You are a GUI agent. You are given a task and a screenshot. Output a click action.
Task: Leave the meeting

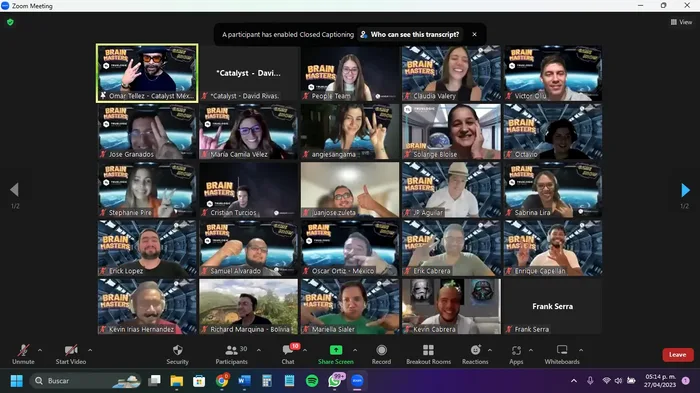678,355
